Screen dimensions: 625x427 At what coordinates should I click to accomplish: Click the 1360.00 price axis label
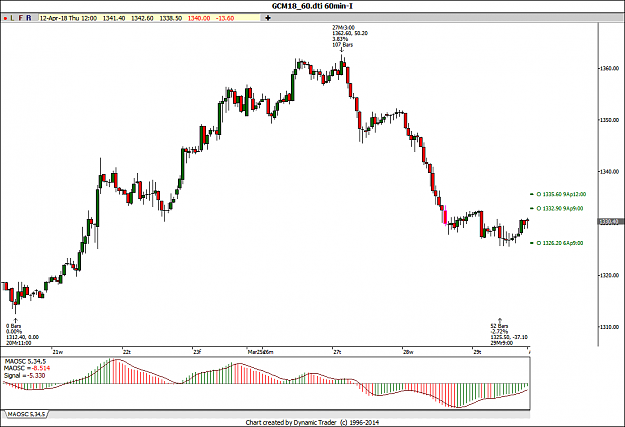[x=610, y=69]
